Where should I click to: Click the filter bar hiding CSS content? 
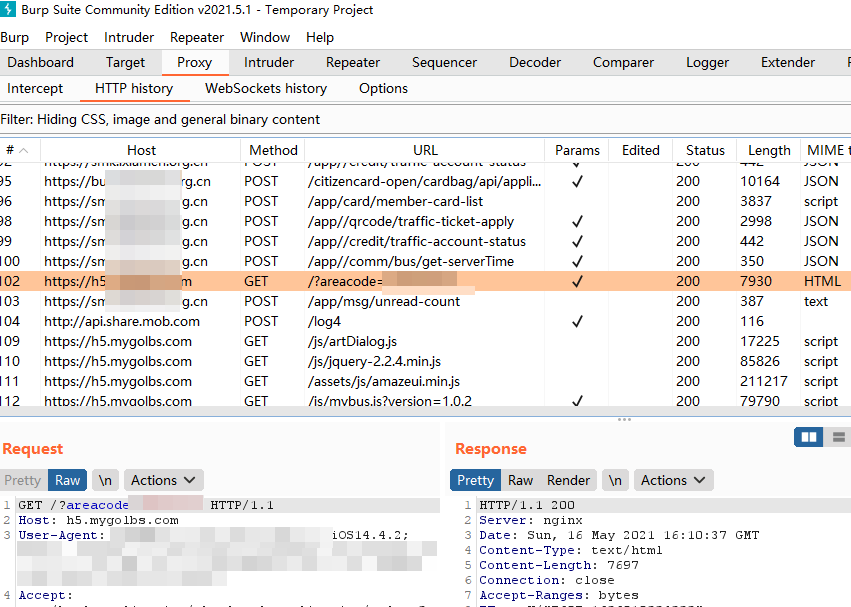pos(426,119)
